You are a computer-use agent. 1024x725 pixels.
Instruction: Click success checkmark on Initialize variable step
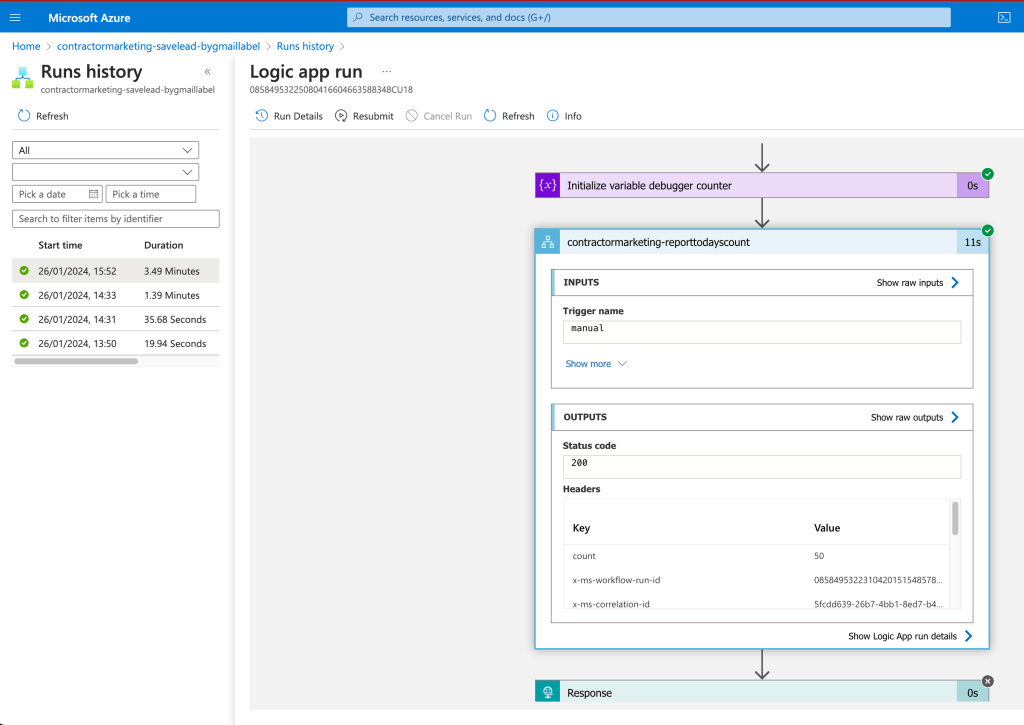(988, 174)
